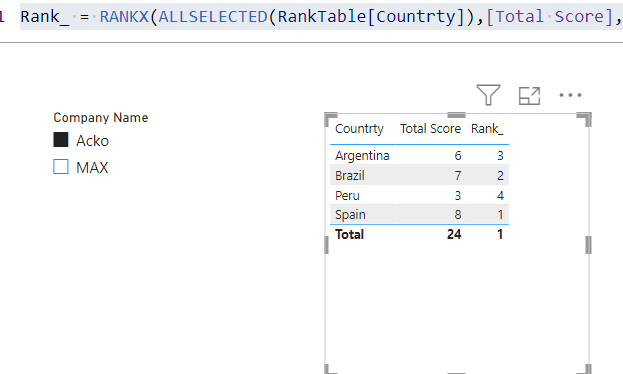Click Brazil's total score value 7

[458, 175]
